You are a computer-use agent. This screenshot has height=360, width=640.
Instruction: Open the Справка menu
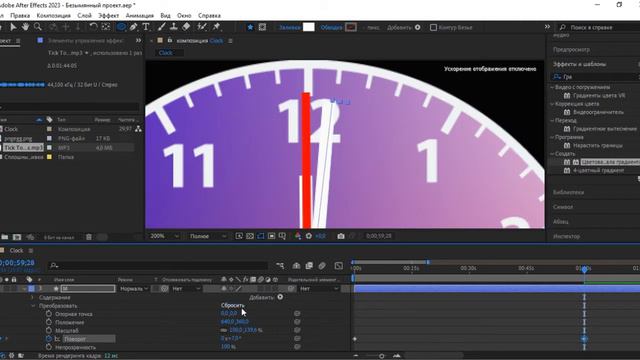click(209, 16)
